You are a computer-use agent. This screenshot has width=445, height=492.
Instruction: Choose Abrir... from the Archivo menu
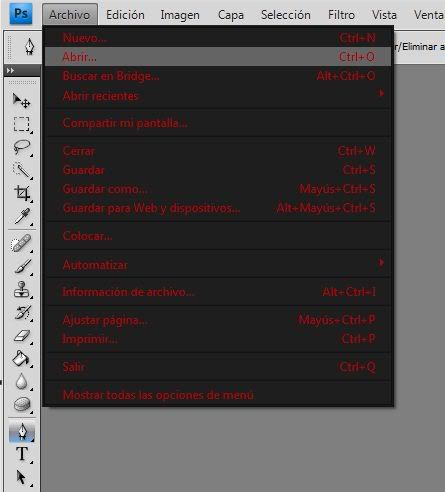pyautogui.click(x=218, y=57)
